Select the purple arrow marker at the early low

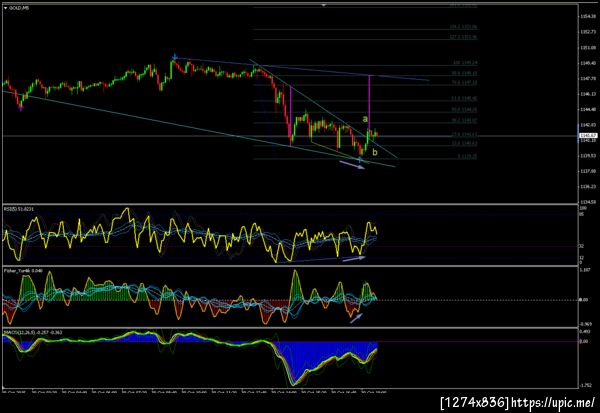tap(21, 109)
